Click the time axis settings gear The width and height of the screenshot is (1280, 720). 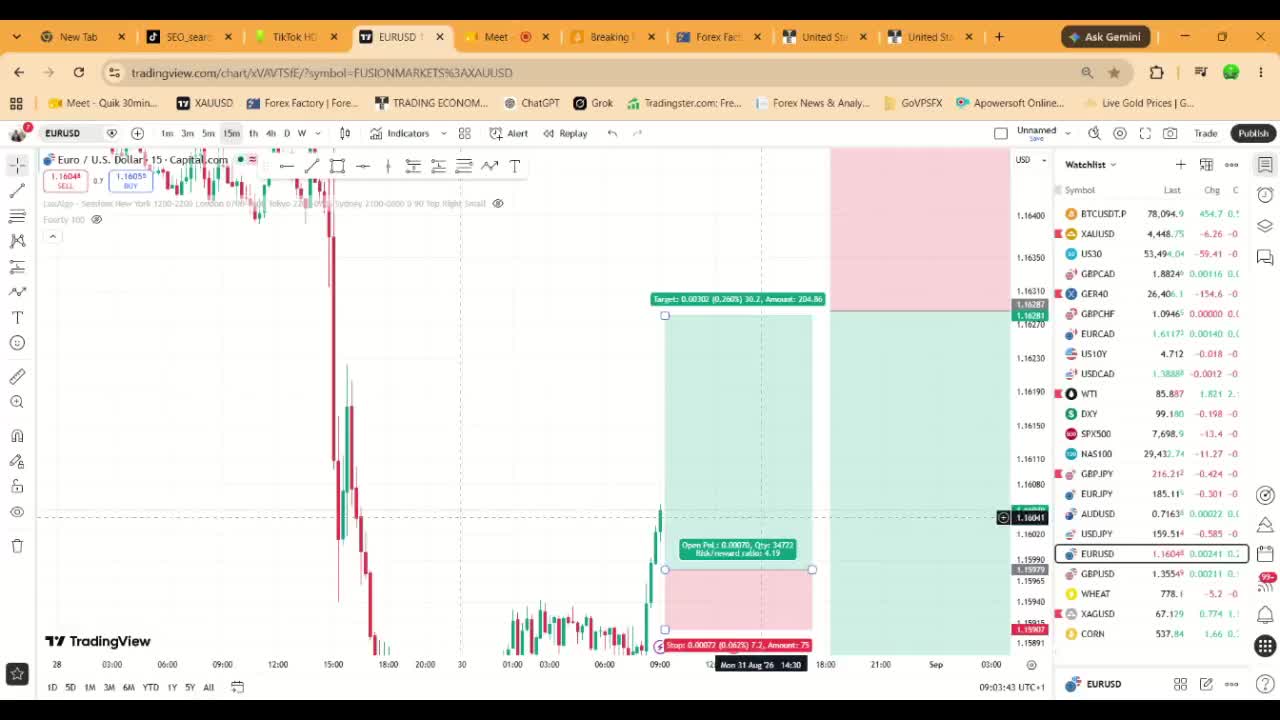1031,665
